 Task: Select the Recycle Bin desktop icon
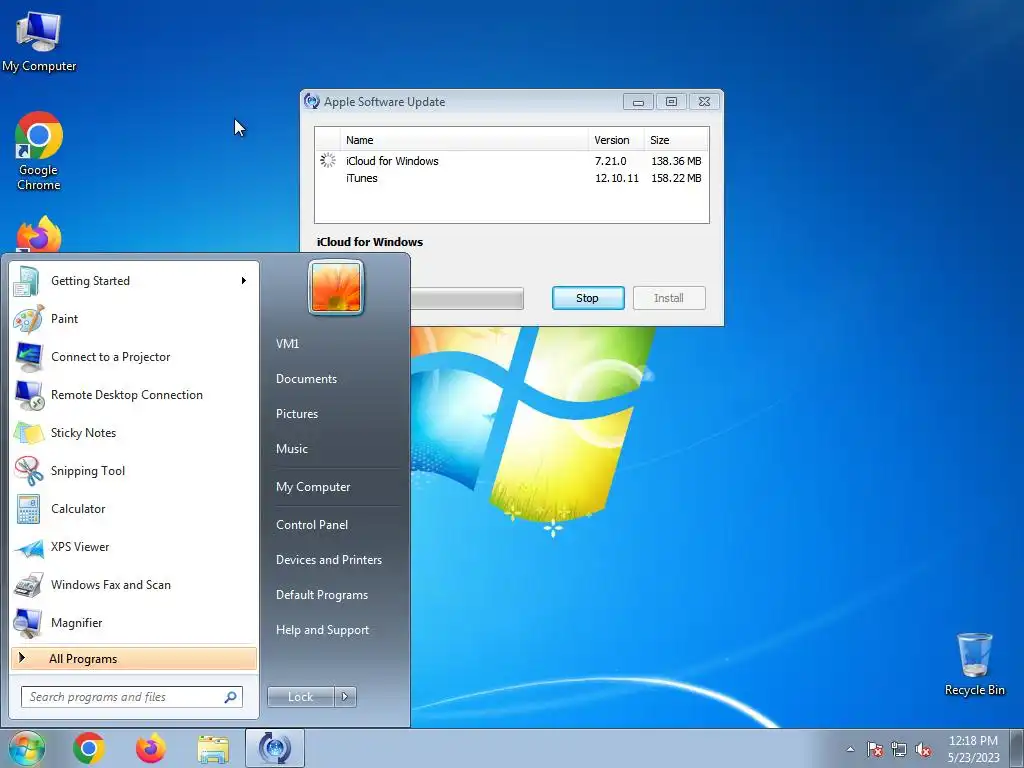click(975, 664)
